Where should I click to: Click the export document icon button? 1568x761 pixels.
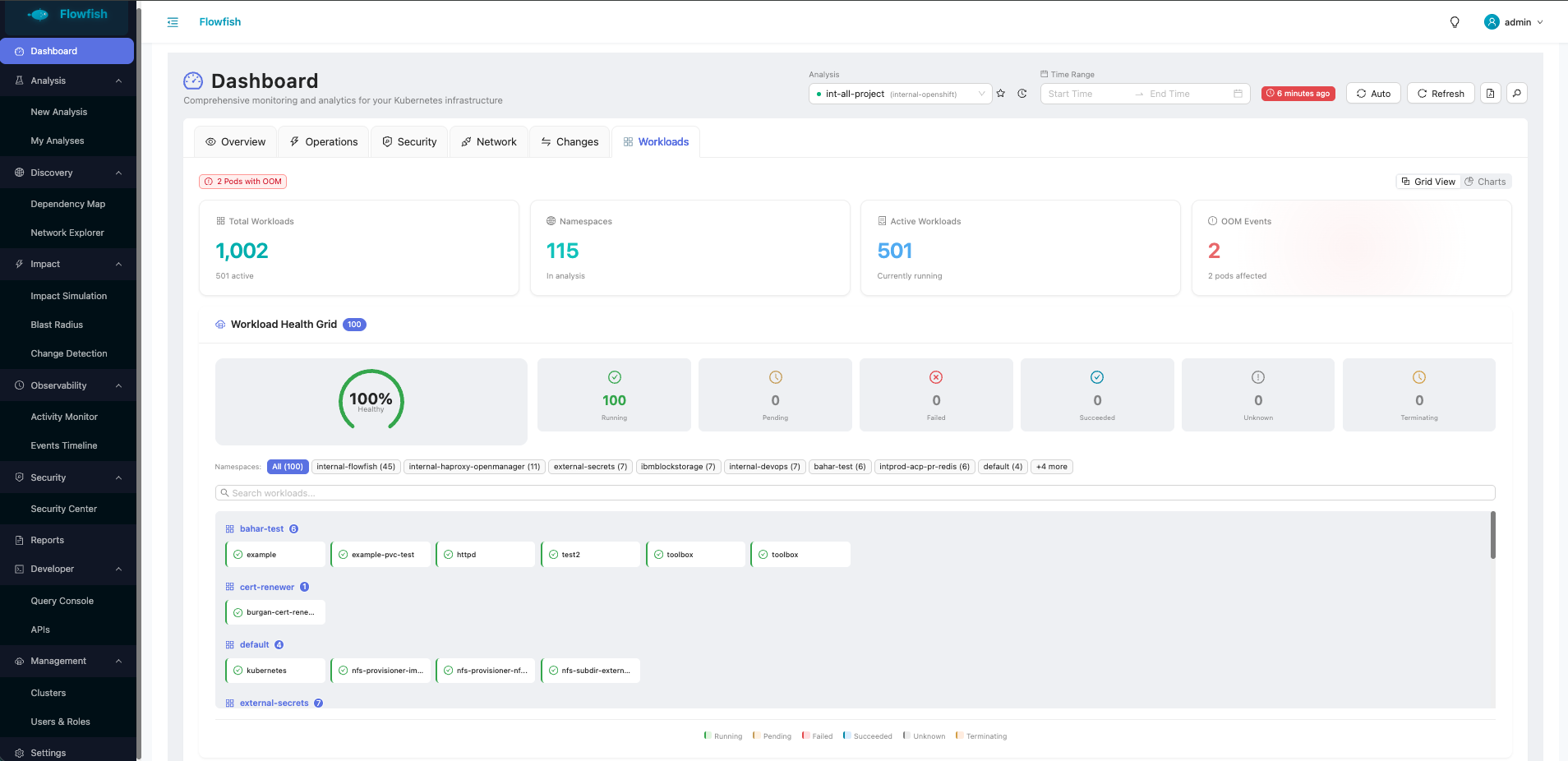tap(1491, 94)
